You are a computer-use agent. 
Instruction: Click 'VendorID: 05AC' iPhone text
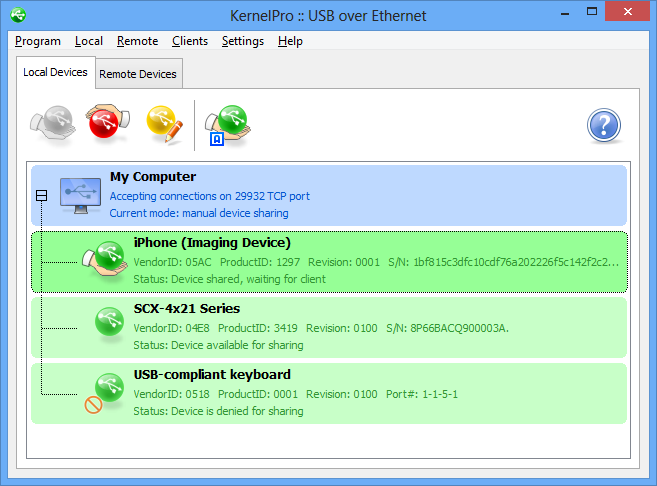[x=172, y=262]
